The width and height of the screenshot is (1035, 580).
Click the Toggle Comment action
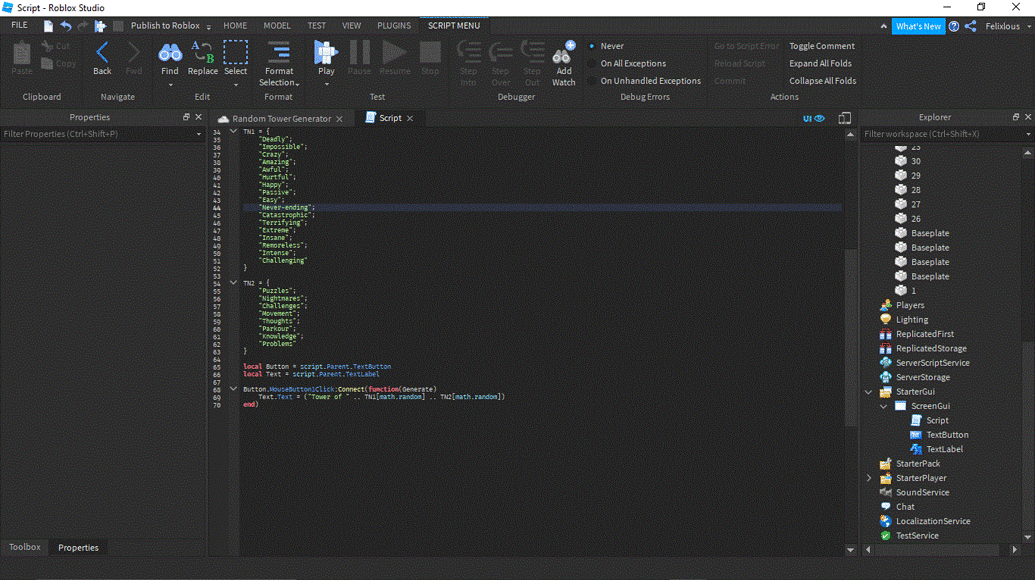(x=822, y=45)
